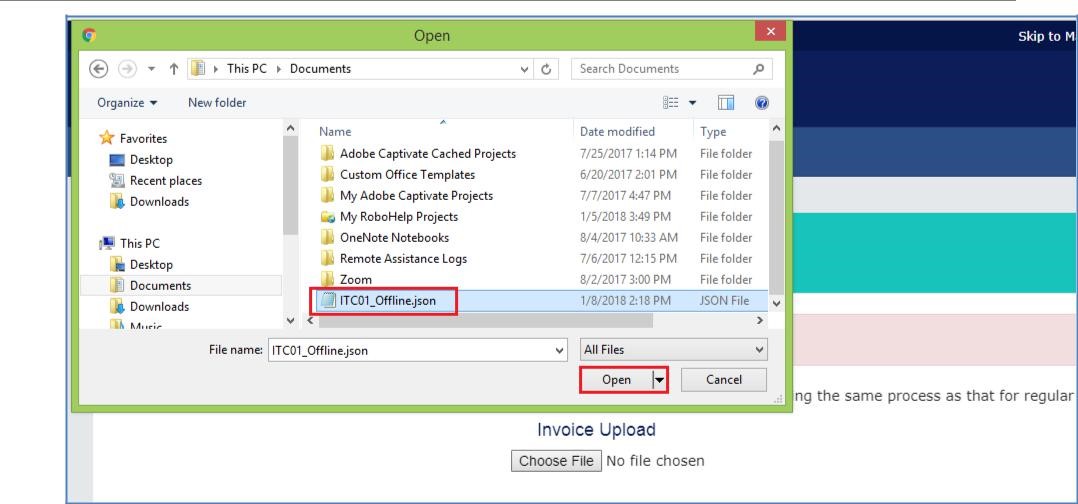Viewport: 1078px width, 504px height.
Task: Click the ITC01_Offline.json file icon
Action: pos(327,300)
